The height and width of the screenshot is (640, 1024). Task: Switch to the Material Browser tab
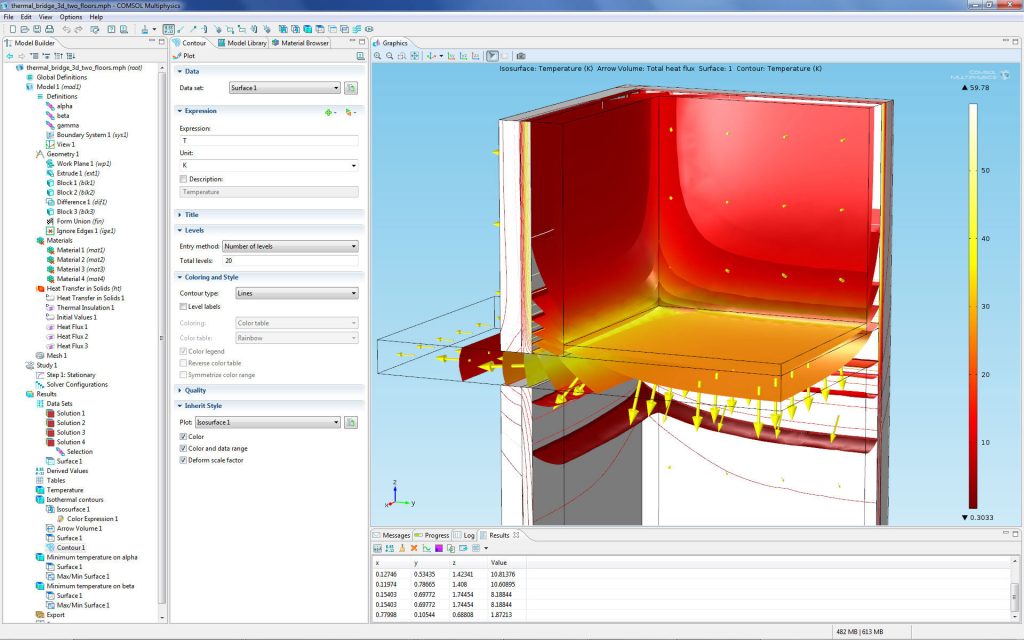305,43
